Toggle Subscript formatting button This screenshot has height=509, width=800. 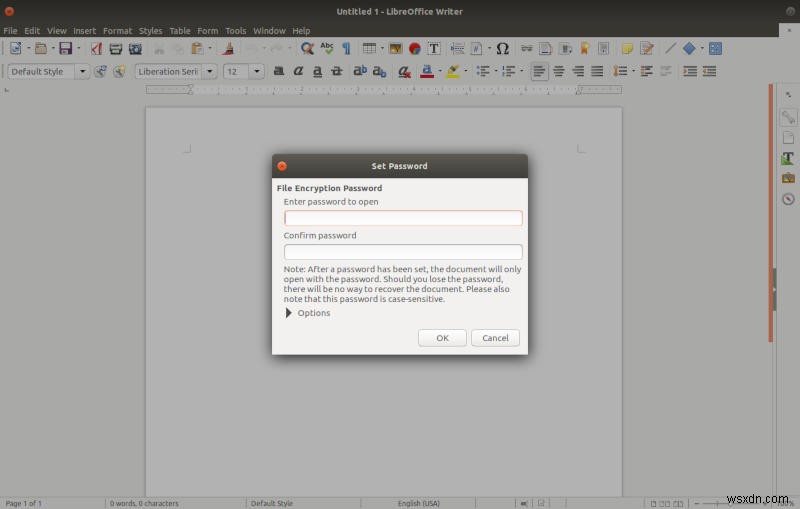[379, 71]
